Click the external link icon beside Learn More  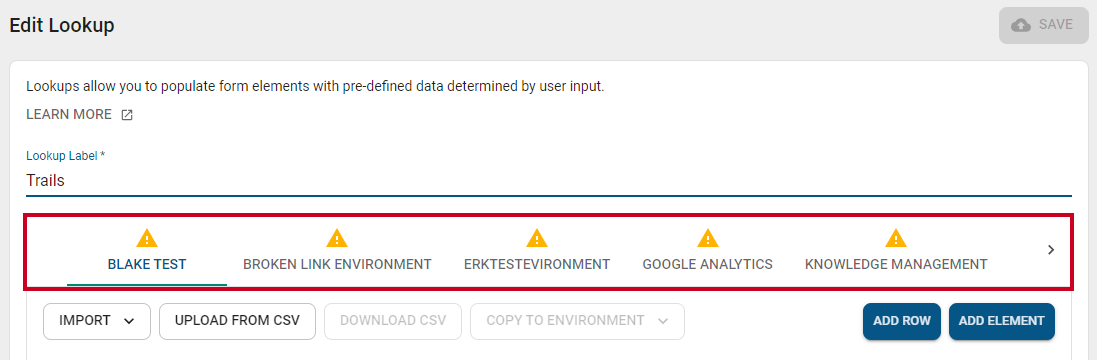(127, 115)
